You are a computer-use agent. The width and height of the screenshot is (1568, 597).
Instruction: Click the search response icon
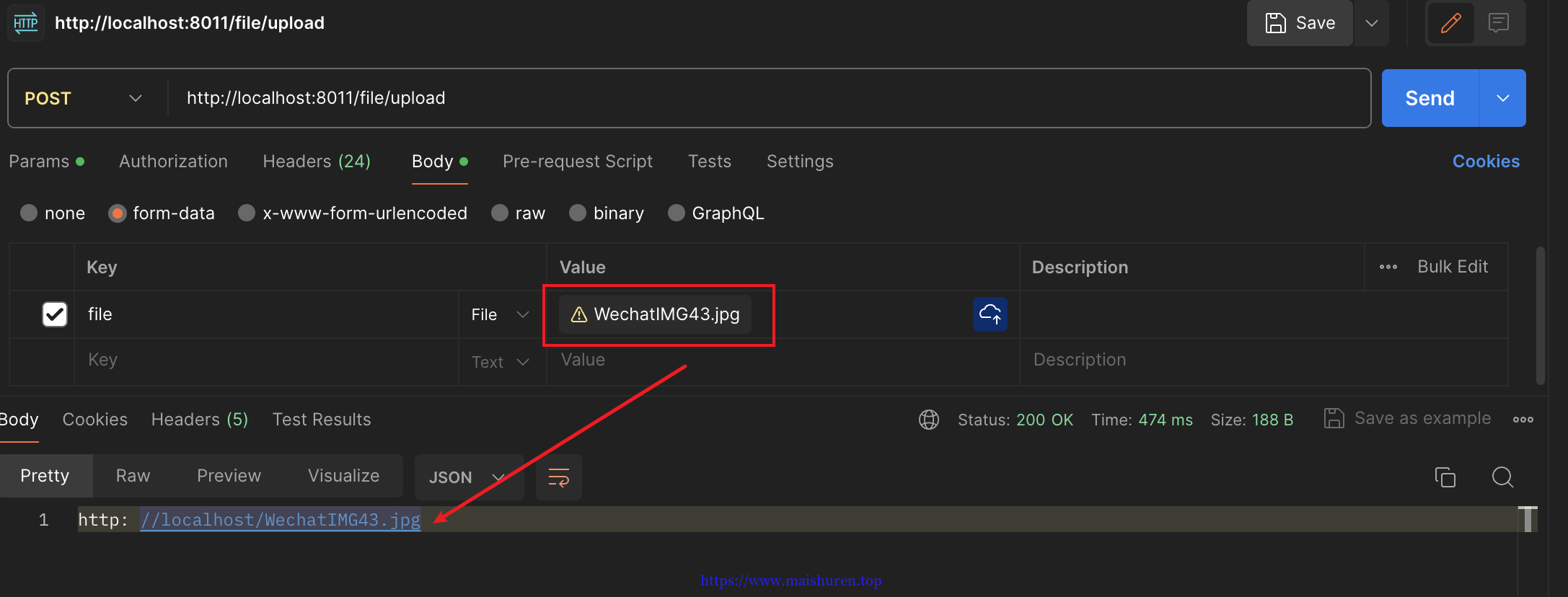[x=1502, y=477]
